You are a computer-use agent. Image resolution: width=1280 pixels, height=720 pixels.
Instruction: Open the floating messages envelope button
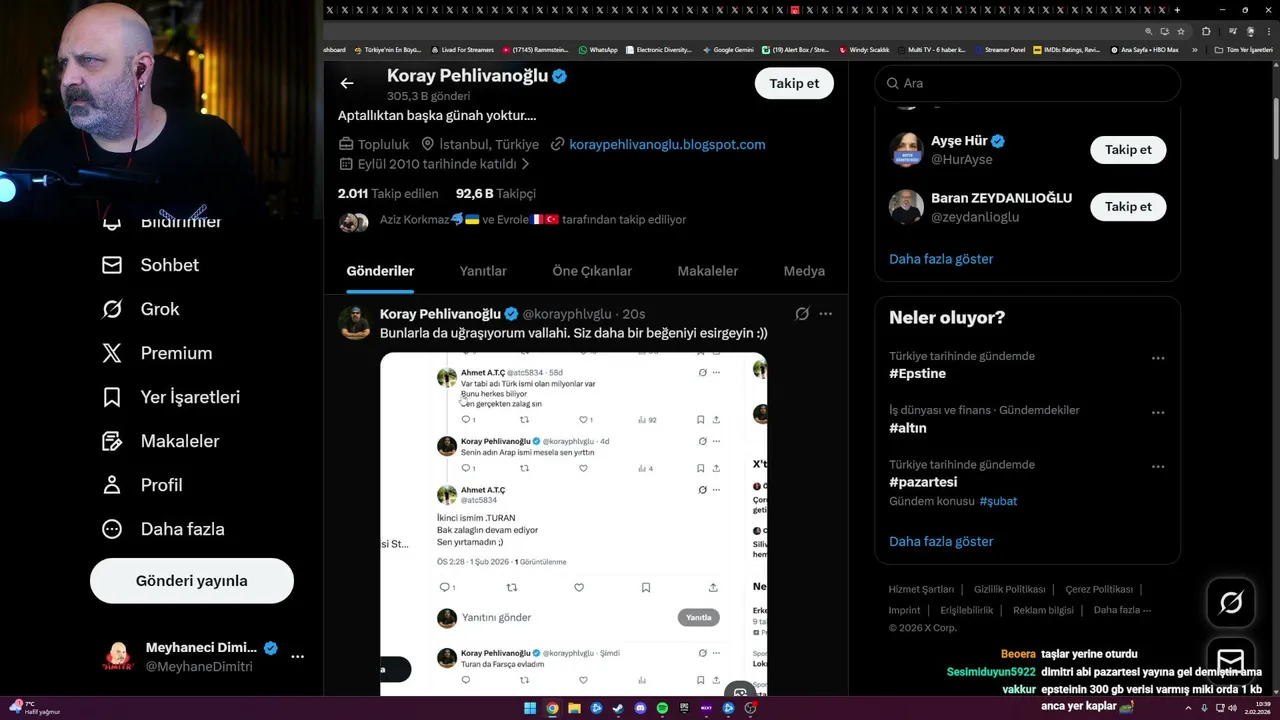tap(1231, 660)
